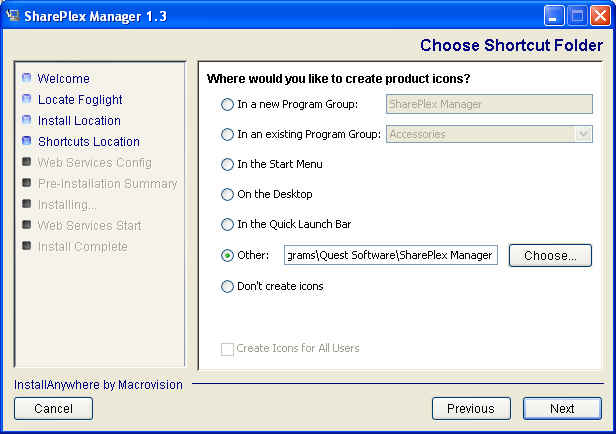Click the Shortcuts Location step bullet icon
The image size is (616, 434).
click(x=27, y=140)
